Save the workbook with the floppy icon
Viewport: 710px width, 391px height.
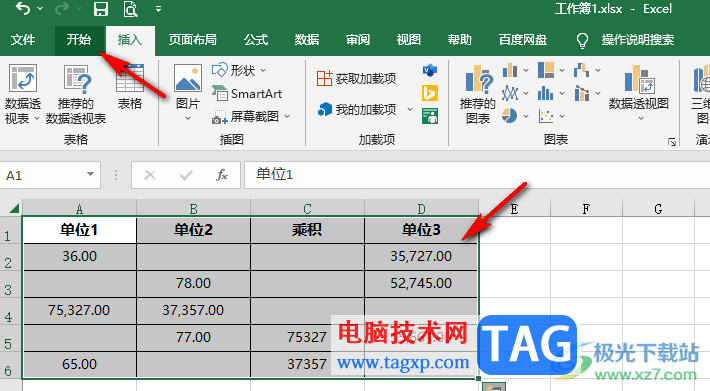pyautogui.click(x=101, y=9)
